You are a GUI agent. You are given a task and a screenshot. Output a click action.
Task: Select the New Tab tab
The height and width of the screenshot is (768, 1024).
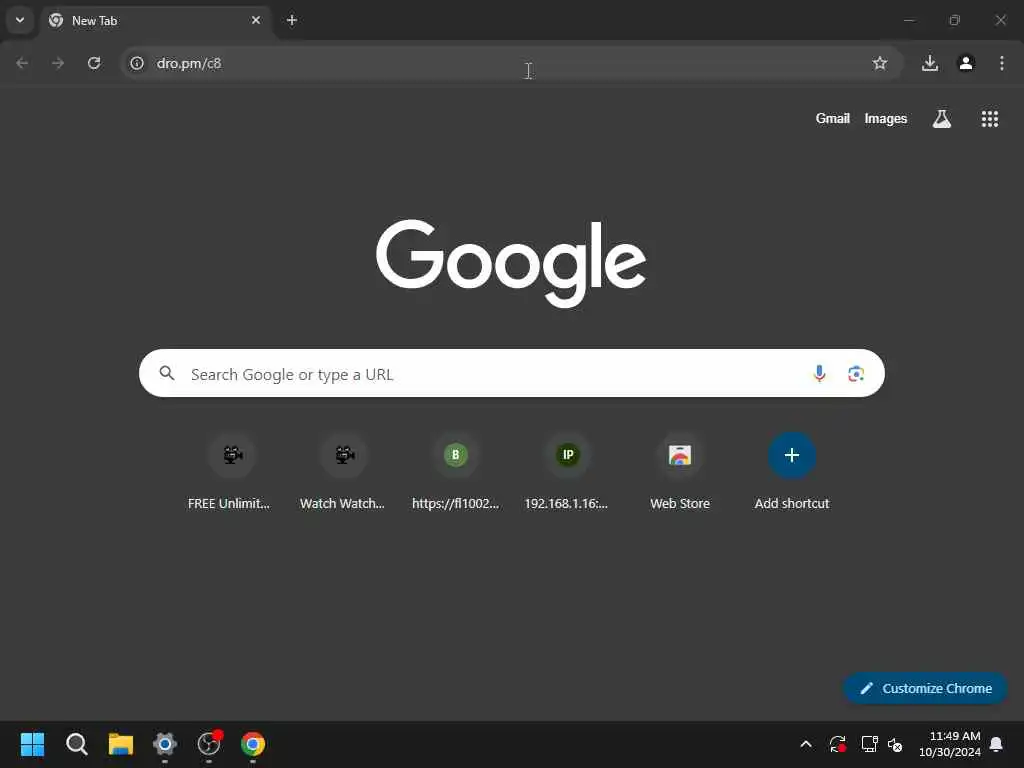click(156, 21)
